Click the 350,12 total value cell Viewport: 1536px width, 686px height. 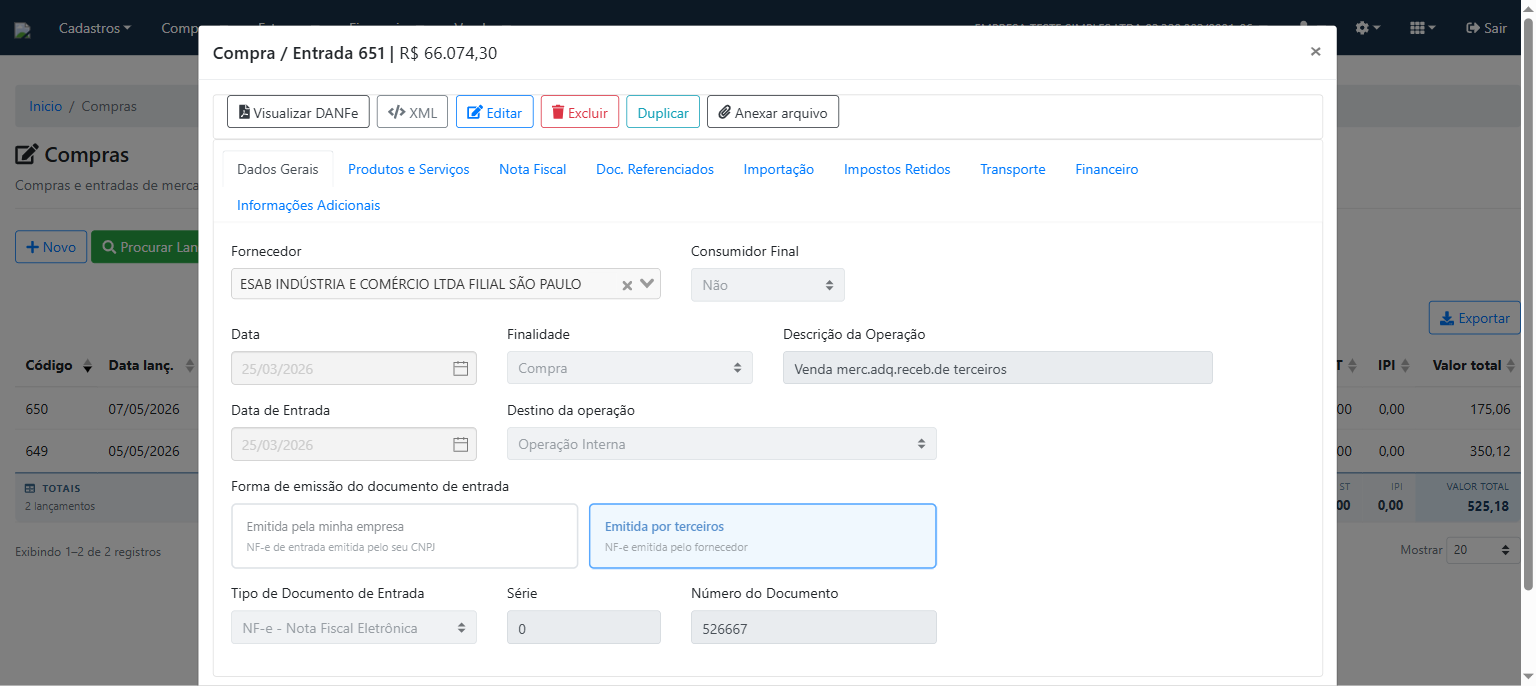(1490, 451)
